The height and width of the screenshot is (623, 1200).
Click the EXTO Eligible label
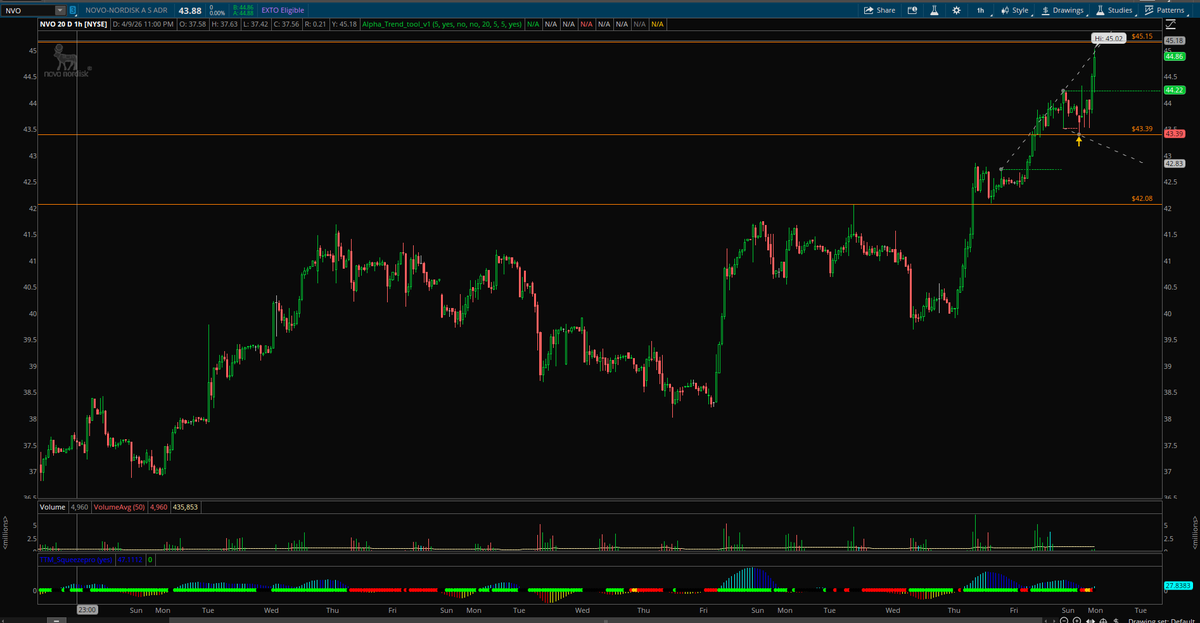click(x=283, y=10)
